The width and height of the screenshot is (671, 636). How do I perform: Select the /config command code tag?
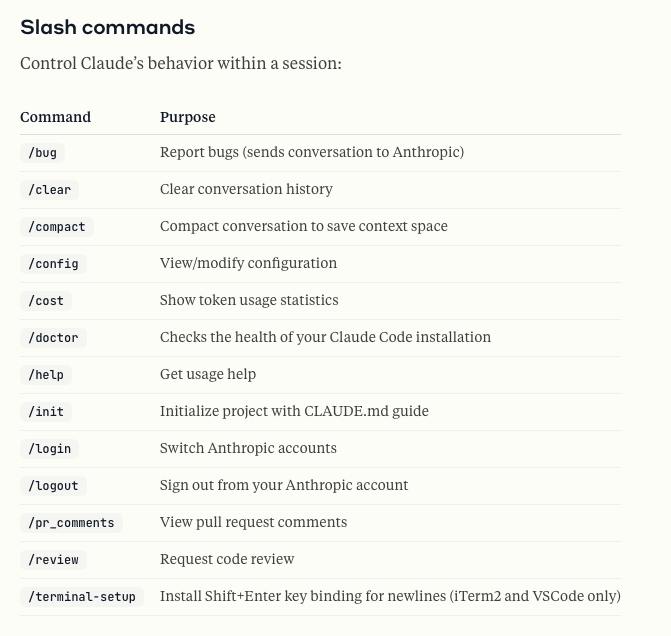pos(53,264)
